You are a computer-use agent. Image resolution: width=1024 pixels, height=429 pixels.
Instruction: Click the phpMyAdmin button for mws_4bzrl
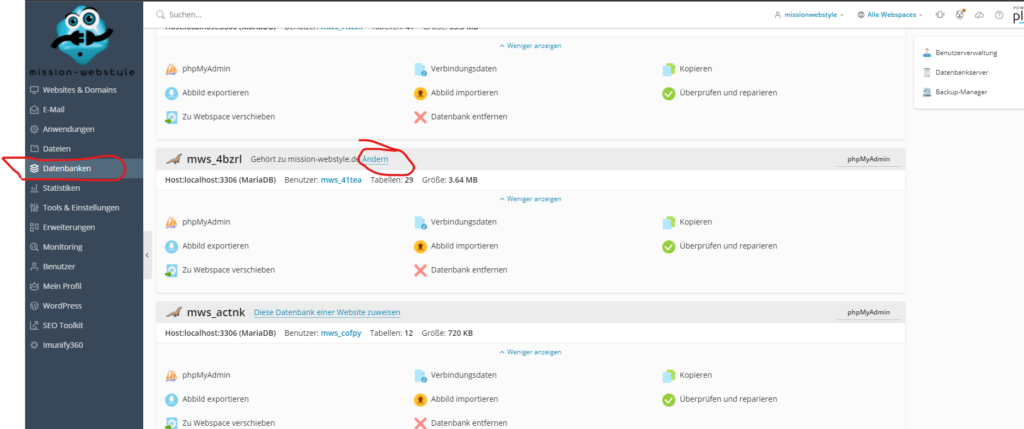(x=869, y=158)
